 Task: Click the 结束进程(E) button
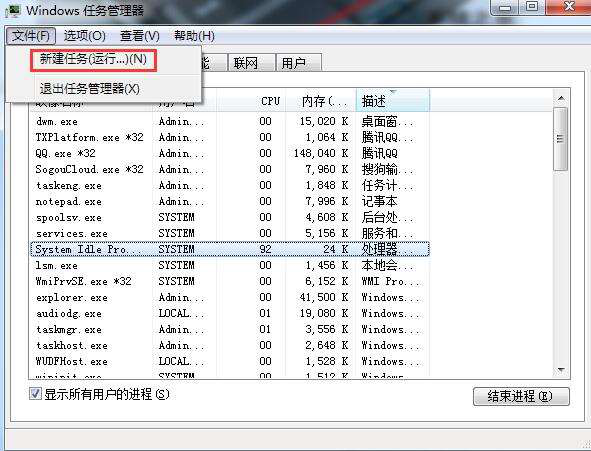pos(521,396)
